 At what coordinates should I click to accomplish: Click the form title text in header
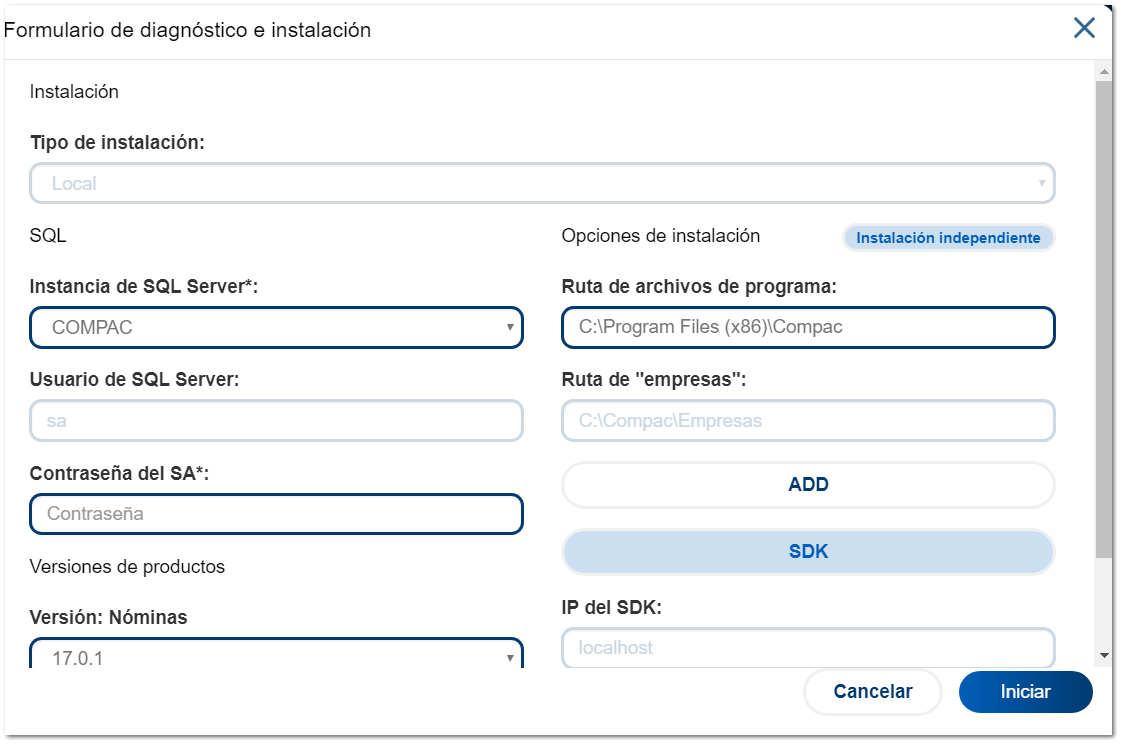[x=188, y=30]
